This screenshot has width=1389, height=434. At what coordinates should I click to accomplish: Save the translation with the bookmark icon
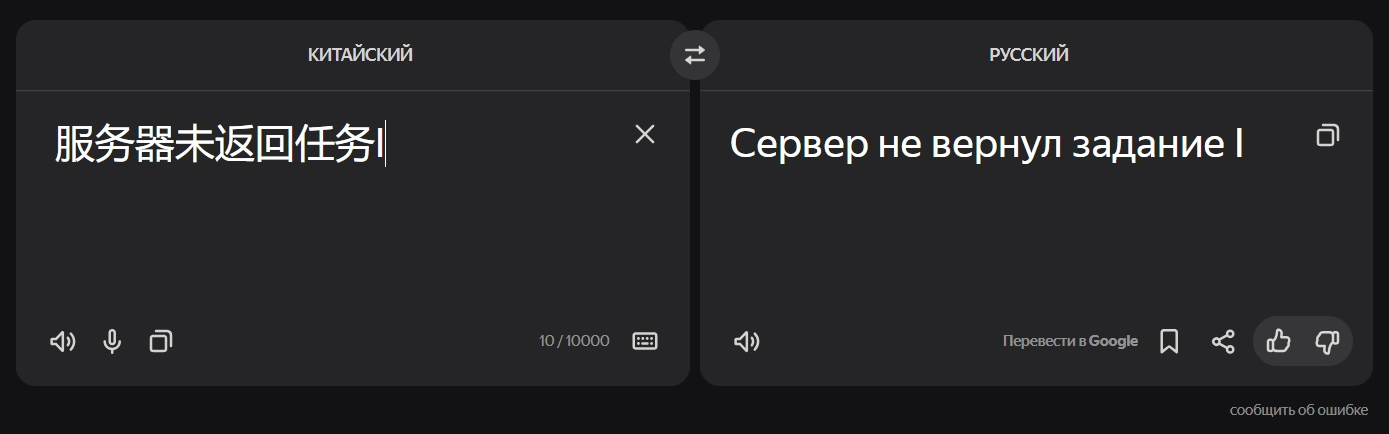click(x=1169, y=342)
